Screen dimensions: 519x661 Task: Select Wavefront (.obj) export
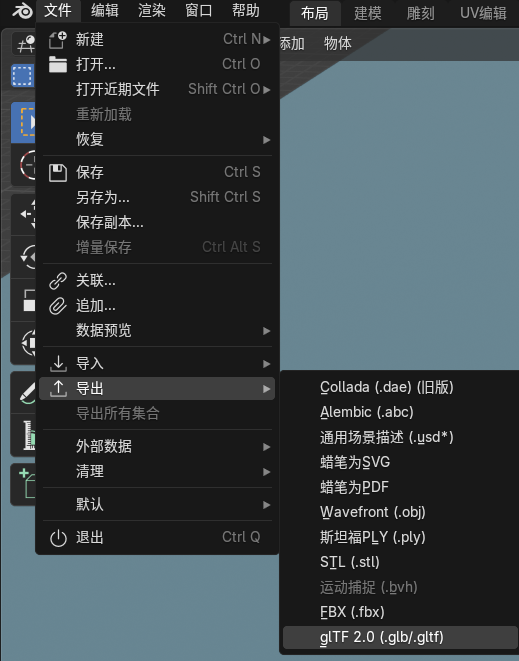click(x=400, y=512)
